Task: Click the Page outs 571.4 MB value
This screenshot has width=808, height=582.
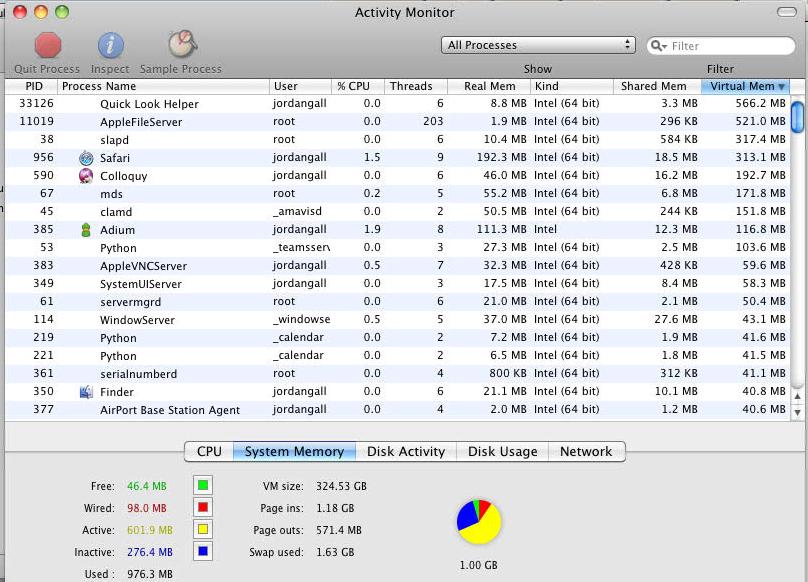Action: (339, 530)
